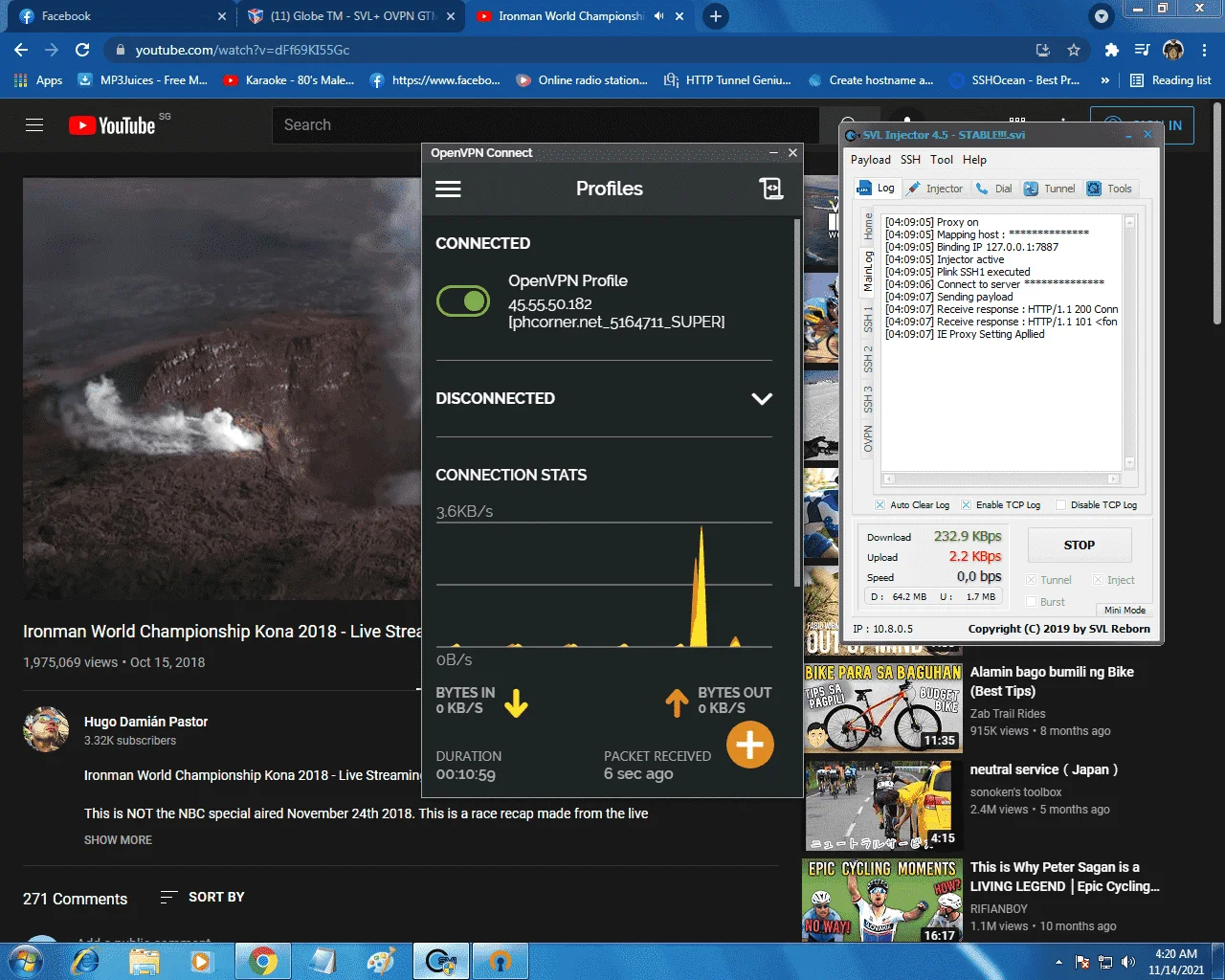Select the OVPN vertical tab
The height and width of the screenshot is (980, 1225).
868,438
